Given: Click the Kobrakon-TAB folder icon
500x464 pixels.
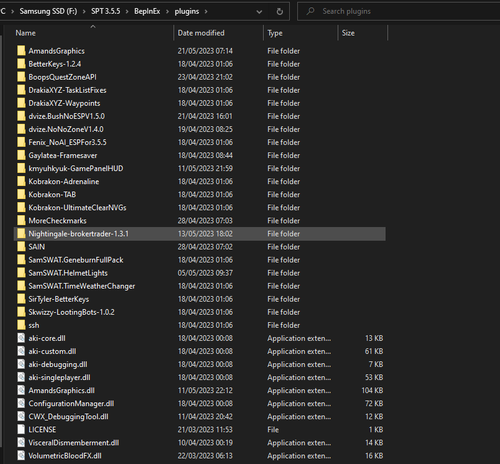Looking at the screenshot, I should 21,195.
